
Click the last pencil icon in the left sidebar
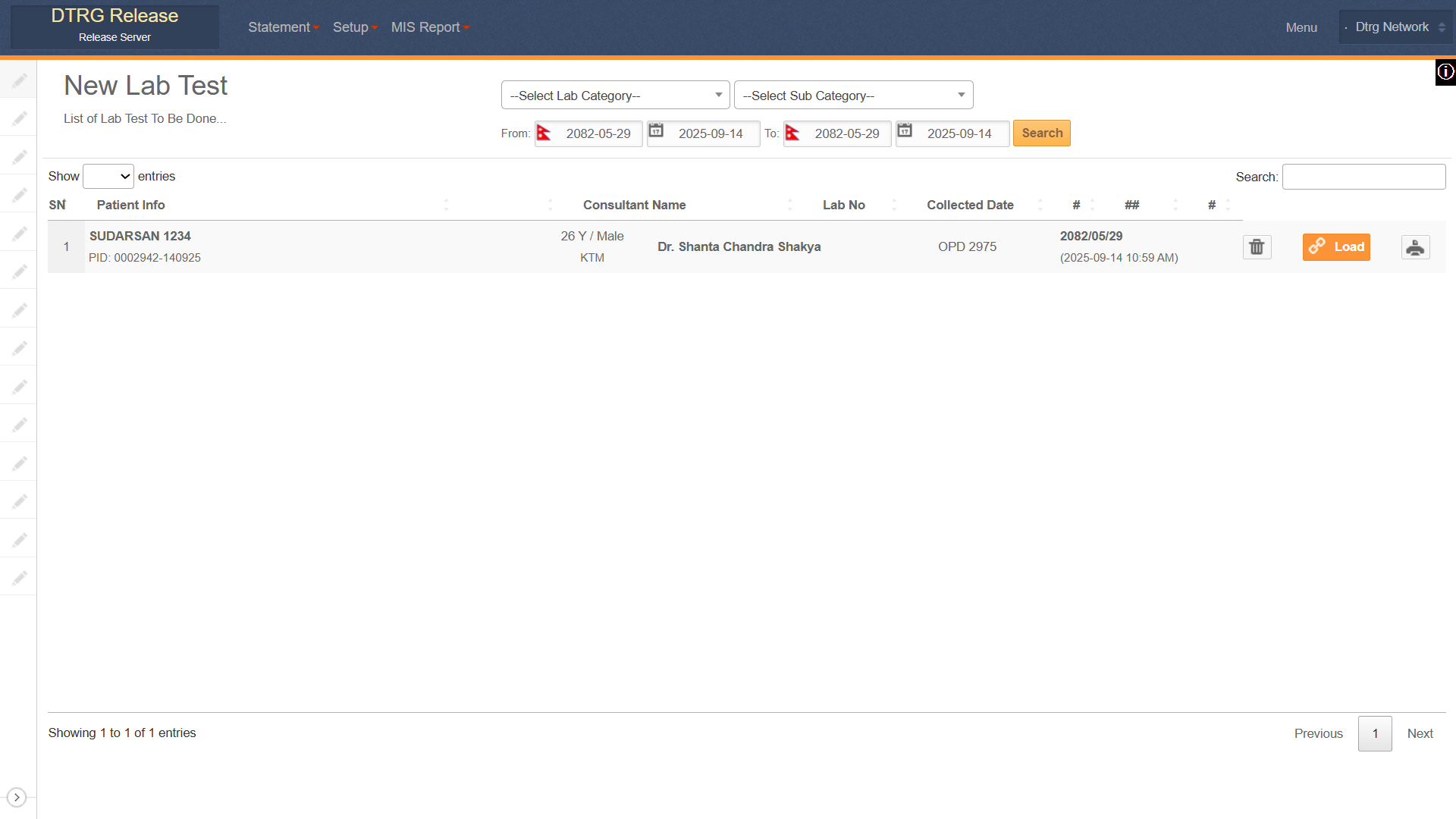tap(20, 578)
